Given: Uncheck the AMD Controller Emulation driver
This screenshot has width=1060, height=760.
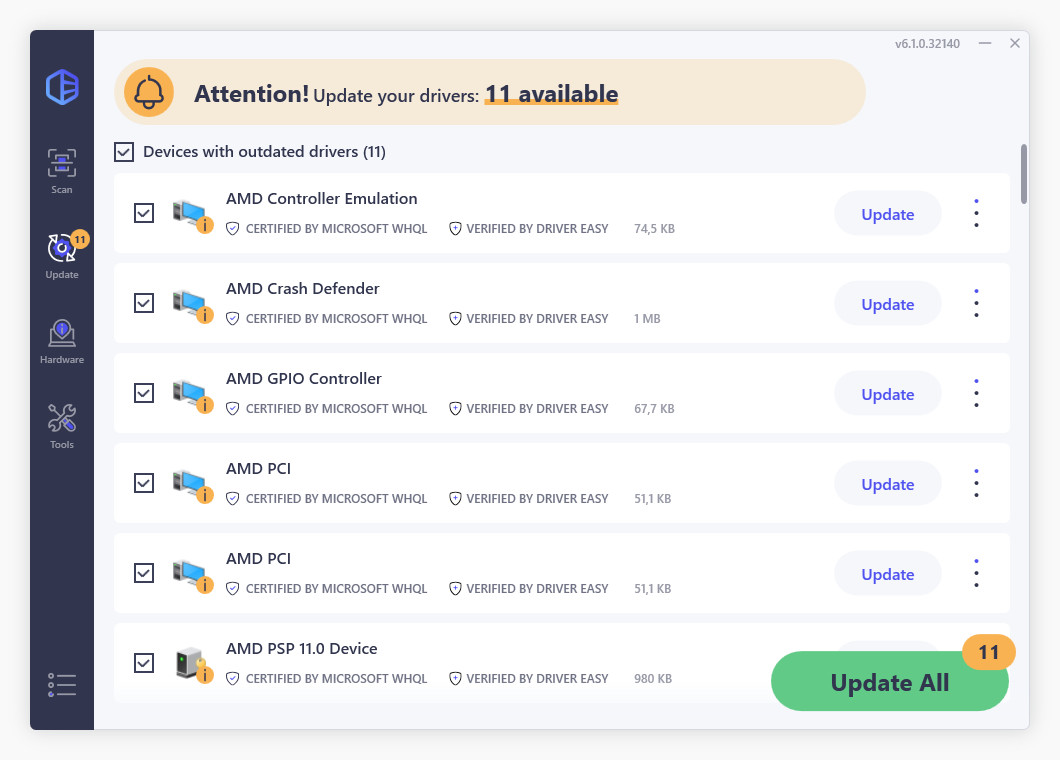Looking at the screenshot, I should point(144,213).
